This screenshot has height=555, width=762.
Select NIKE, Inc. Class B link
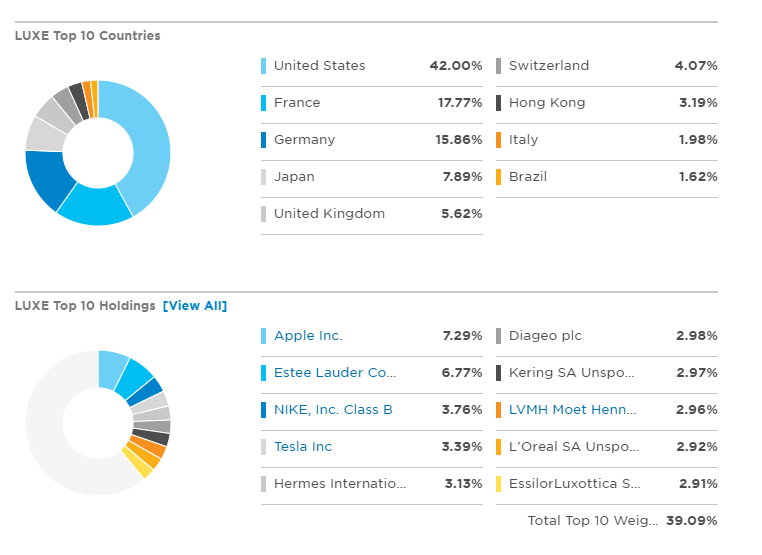point(333,410)
